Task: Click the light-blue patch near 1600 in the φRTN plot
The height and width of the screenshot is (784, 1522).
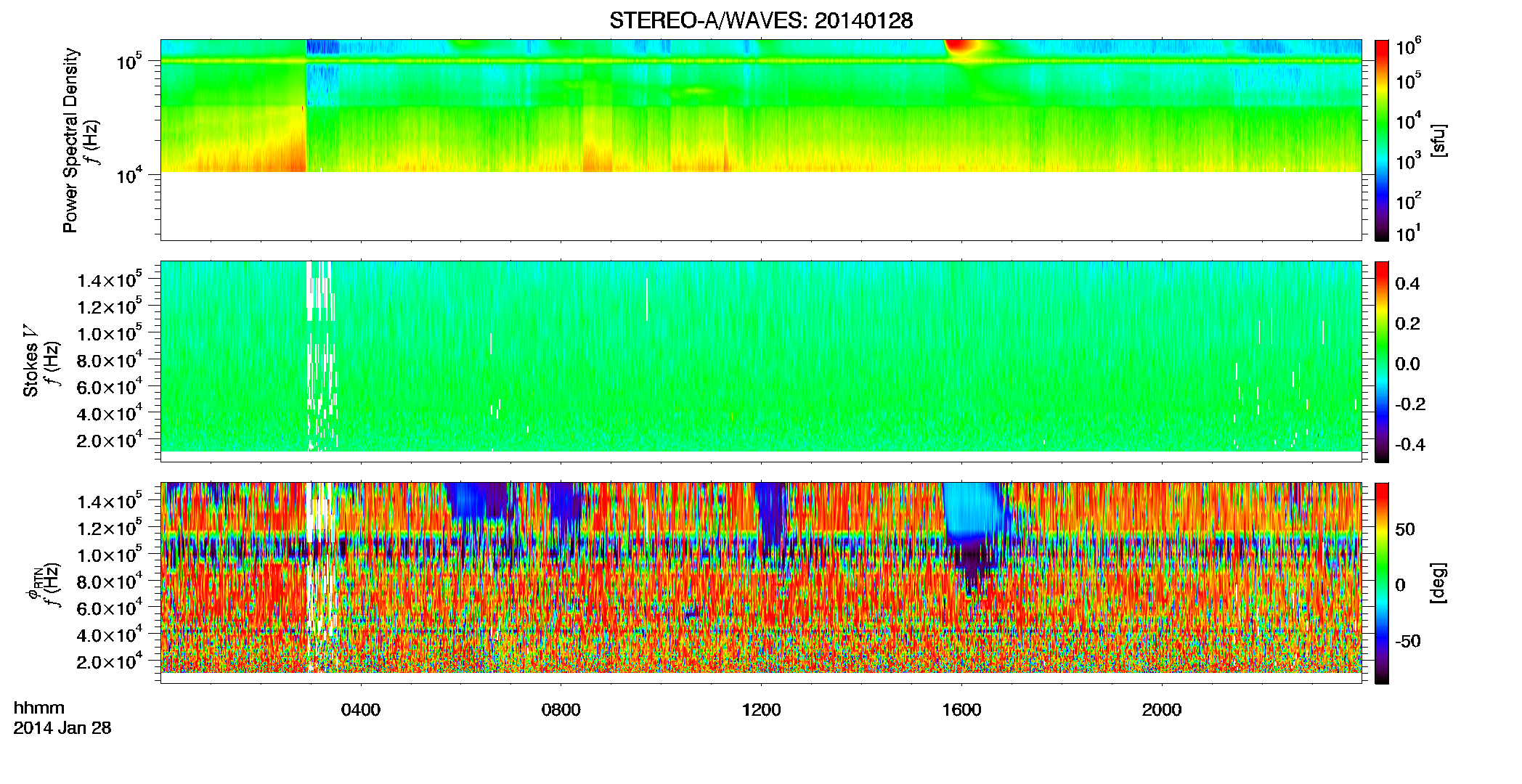Action: click(972, 508)
